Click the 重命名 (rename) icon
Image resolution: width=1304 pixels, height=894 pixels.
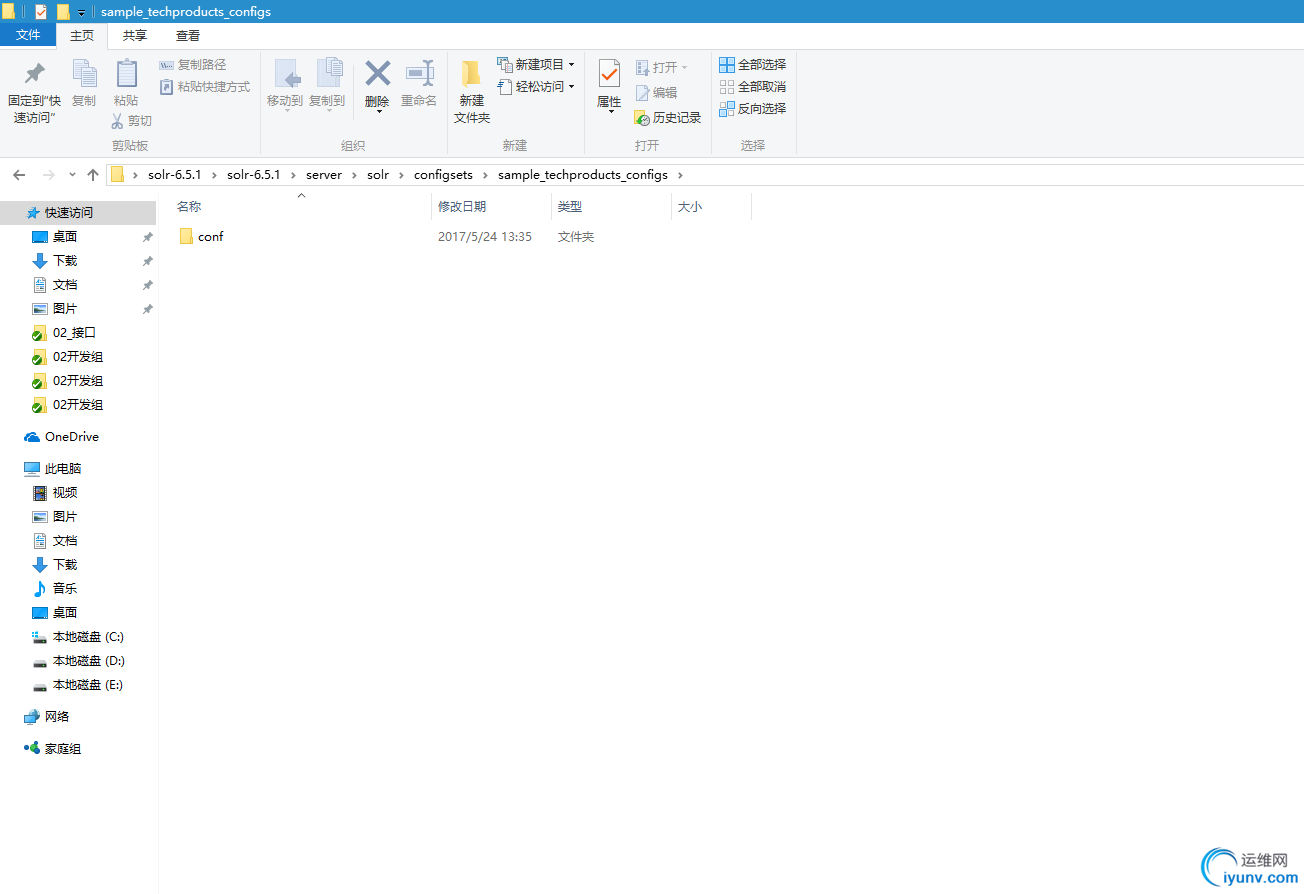(419, 73)
